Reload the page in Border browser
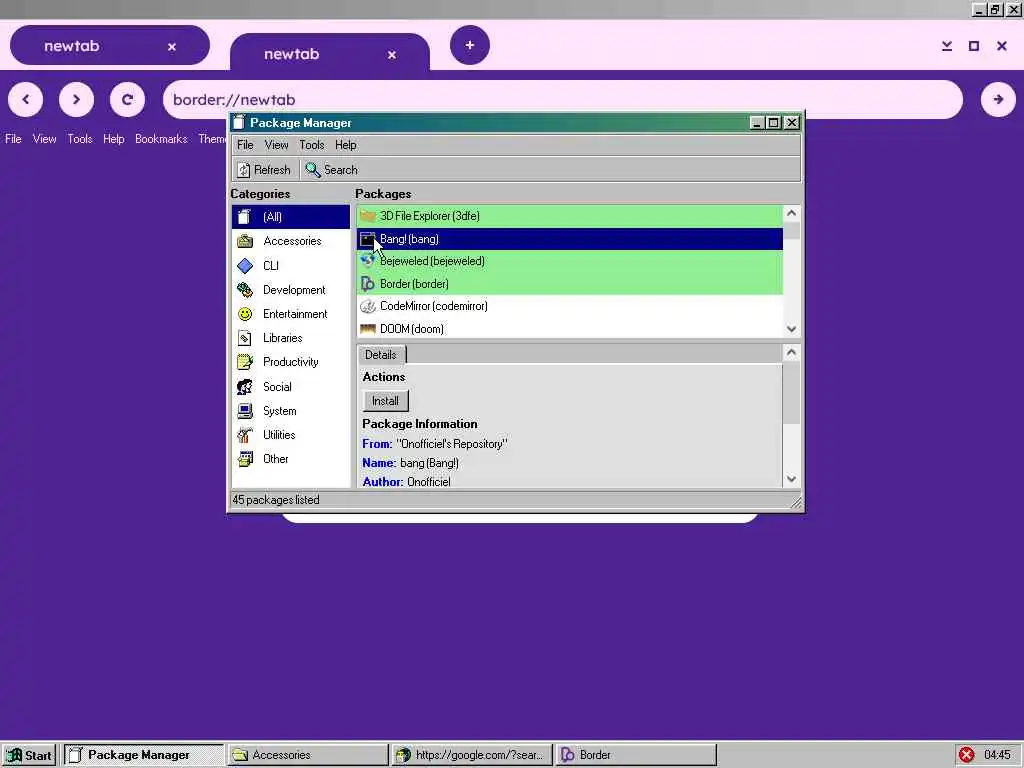This screenshot has width=1024, height=768. click(x=127, y=99)
